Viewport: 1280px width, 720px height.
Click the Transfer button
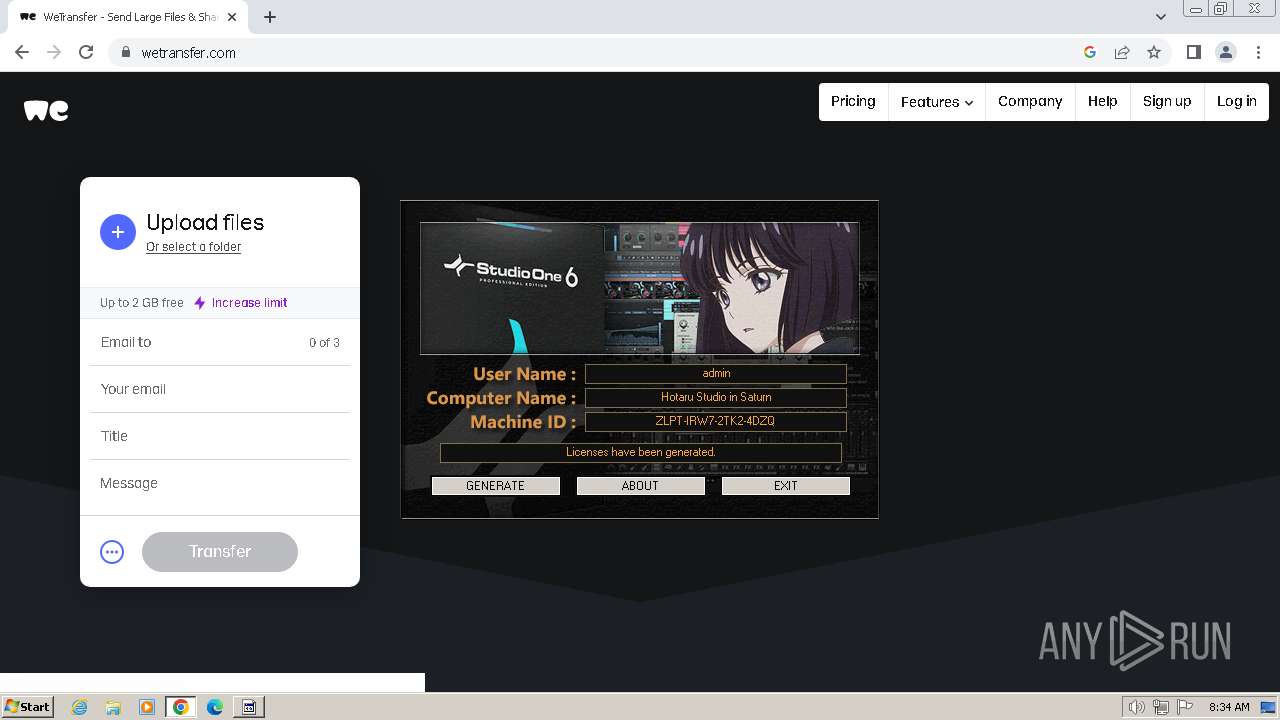pos(220,552)
